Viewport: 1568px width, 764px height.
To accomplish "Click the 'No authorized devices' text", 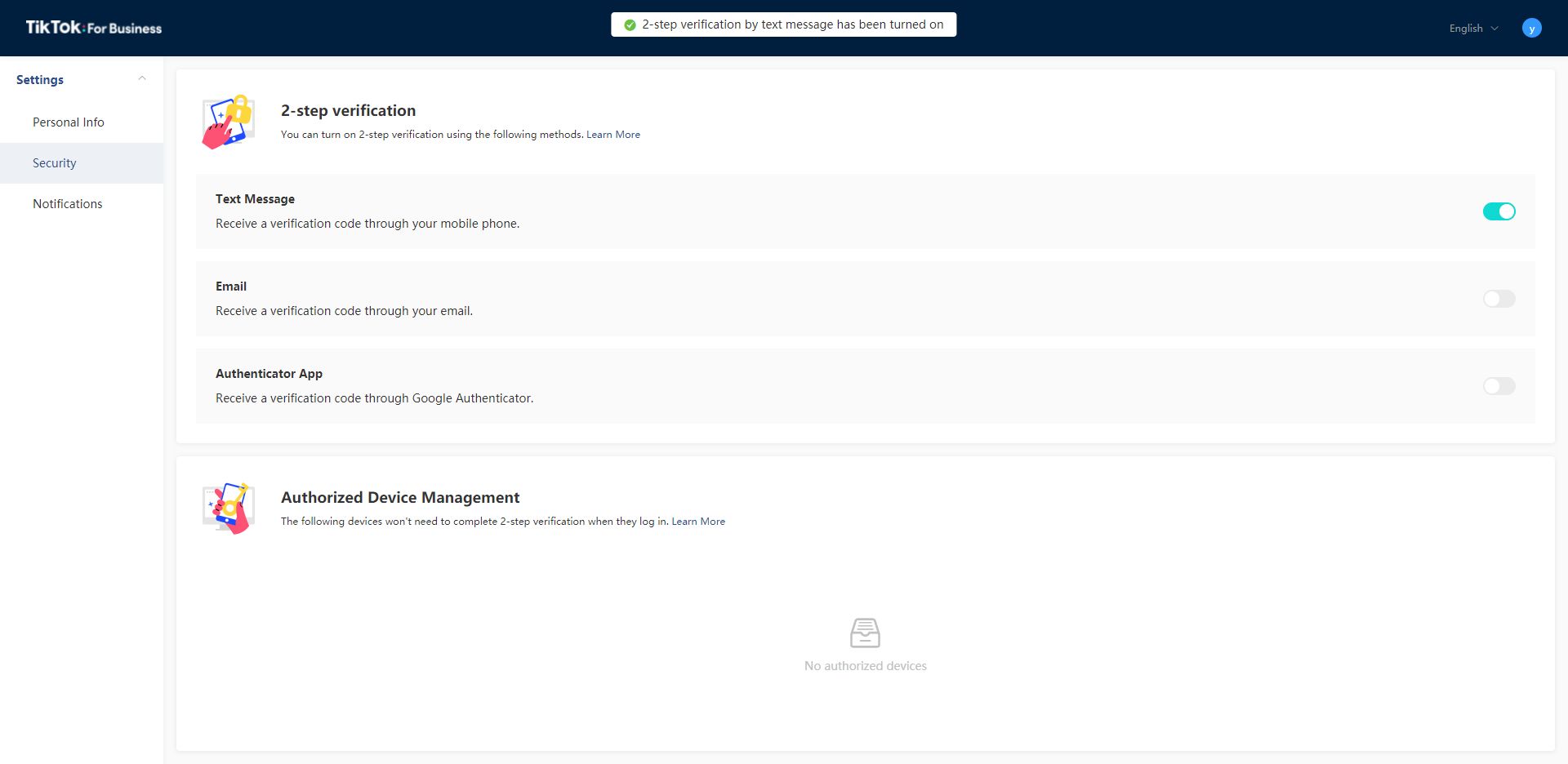I will pos(866,666).
